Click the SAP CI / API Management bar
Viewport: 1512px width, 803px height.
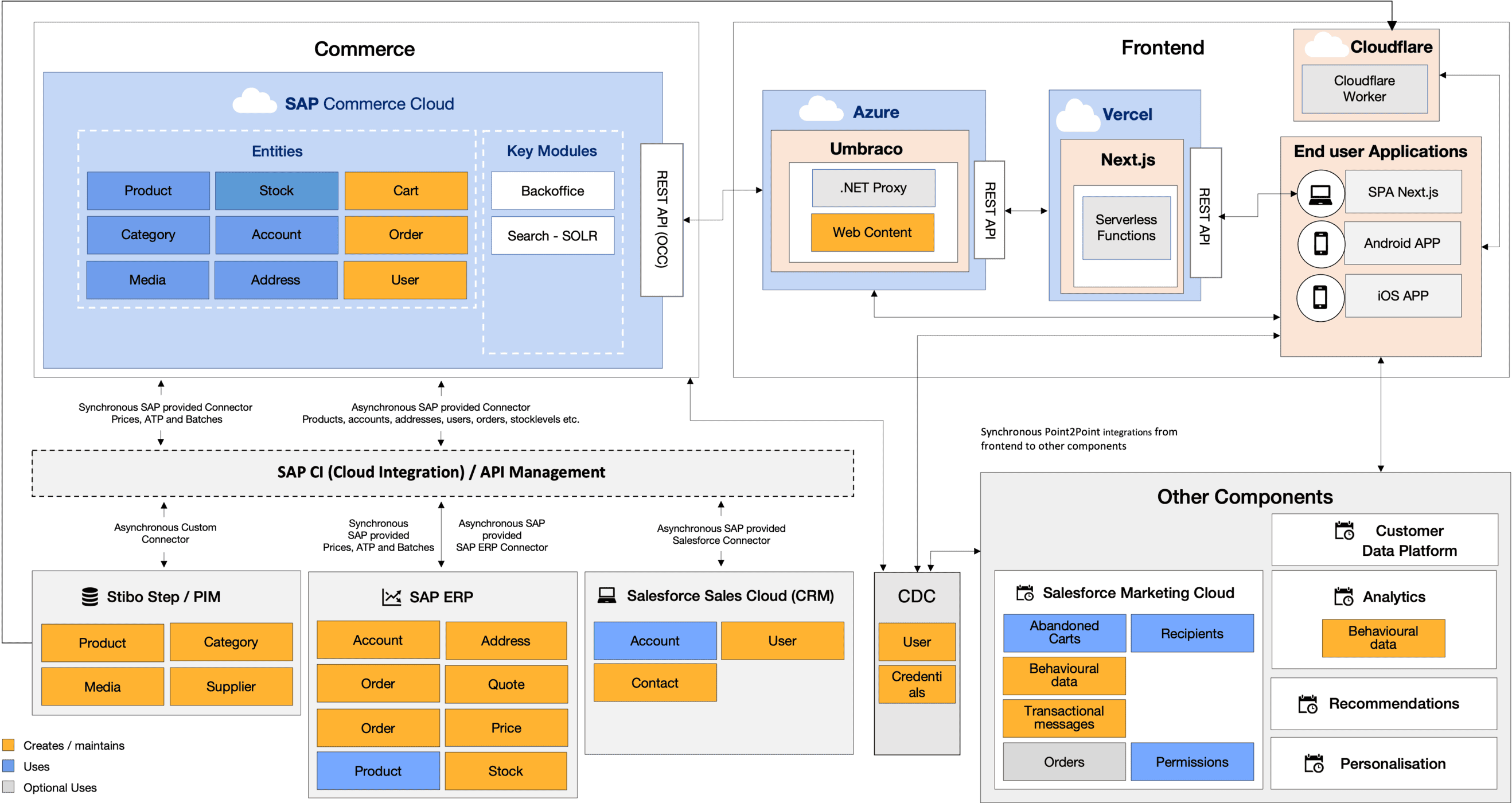(442, 473)
